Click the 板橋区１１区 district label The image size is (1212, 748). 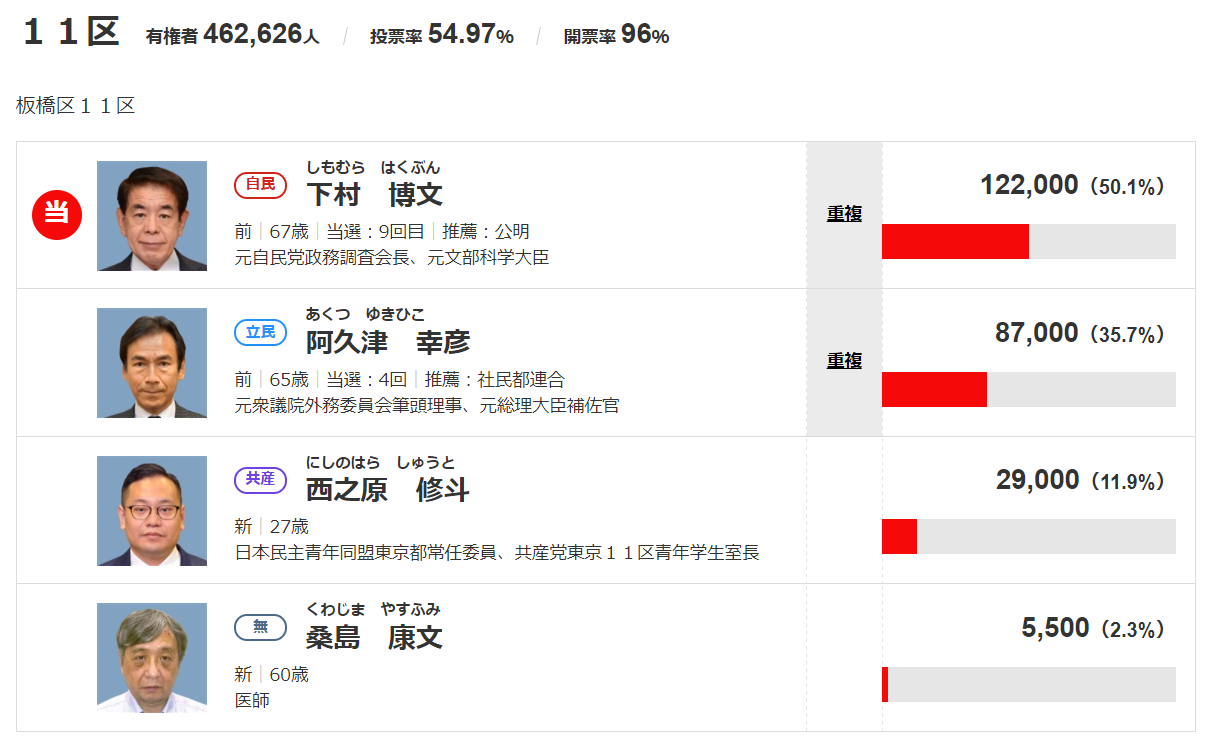(75, 106)
